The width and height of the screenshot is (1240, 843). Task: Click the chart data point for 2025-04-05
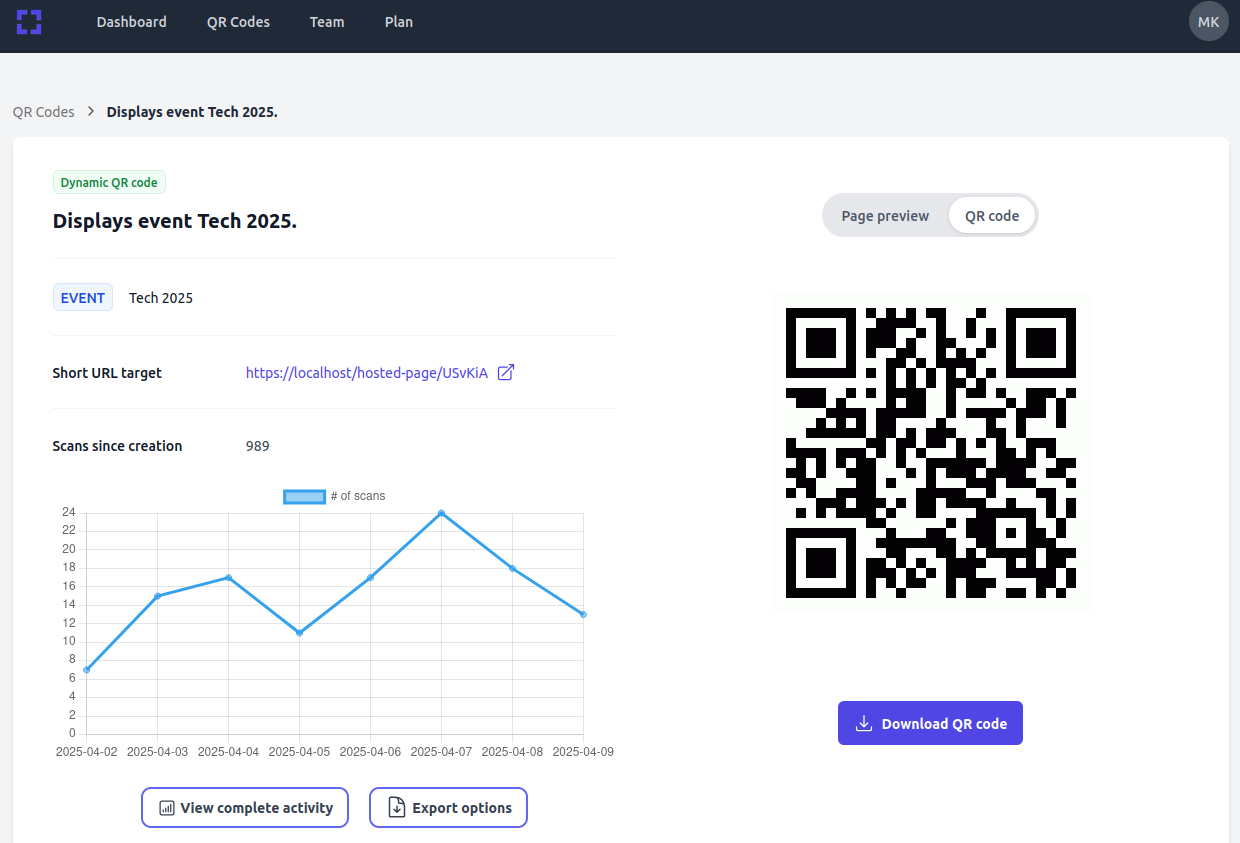click(299, 633)
